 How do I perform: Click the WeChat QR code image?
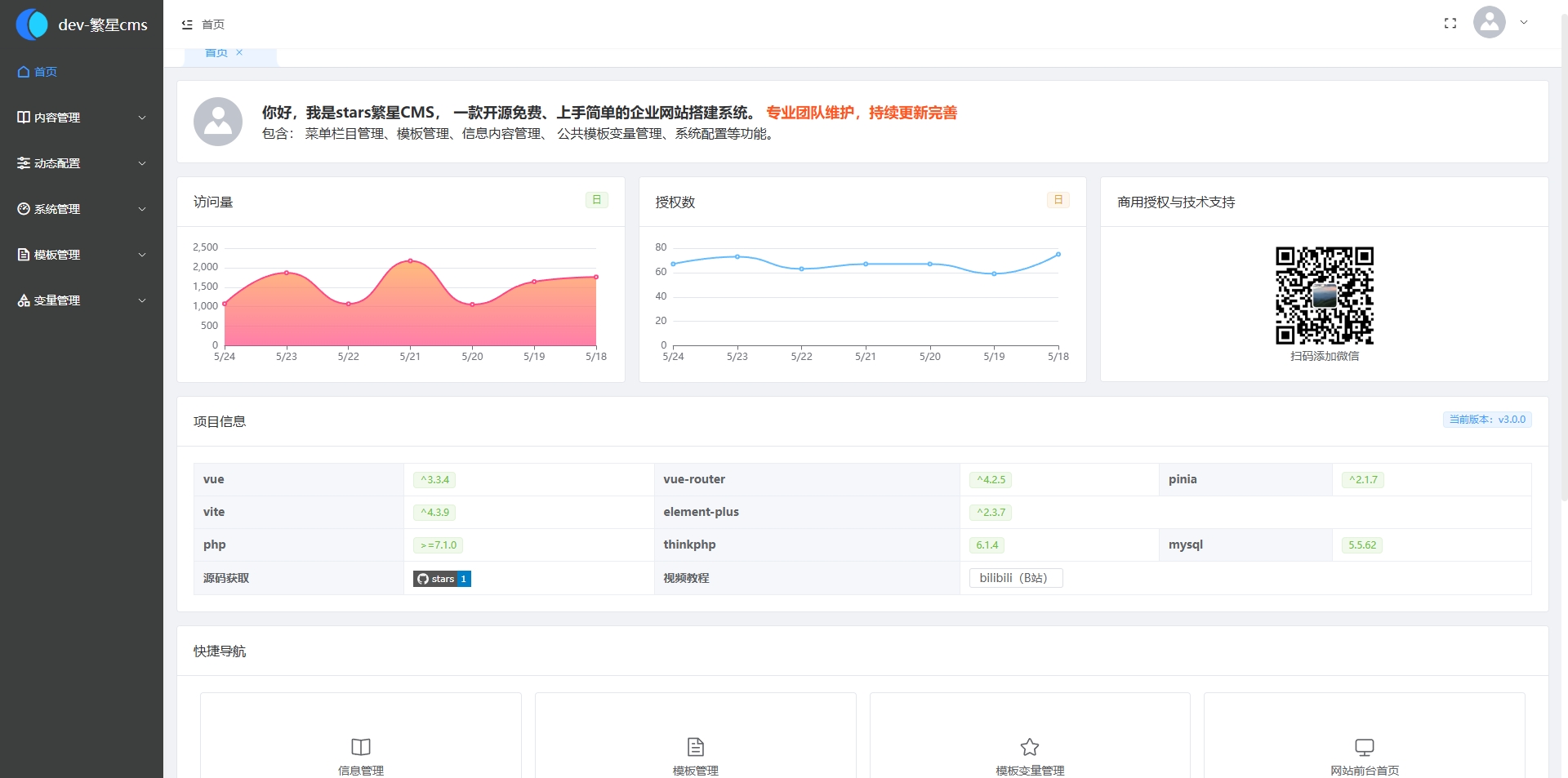pos(1324,296)
